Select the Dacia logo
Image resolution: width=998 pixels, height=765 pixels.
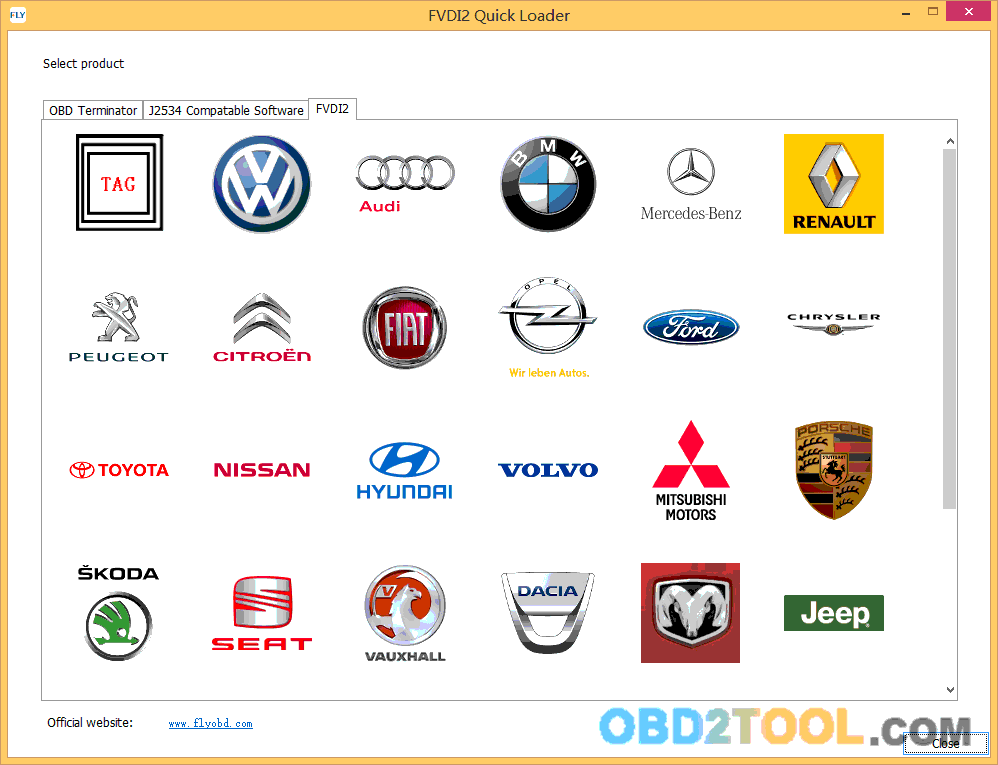point(548,613)
